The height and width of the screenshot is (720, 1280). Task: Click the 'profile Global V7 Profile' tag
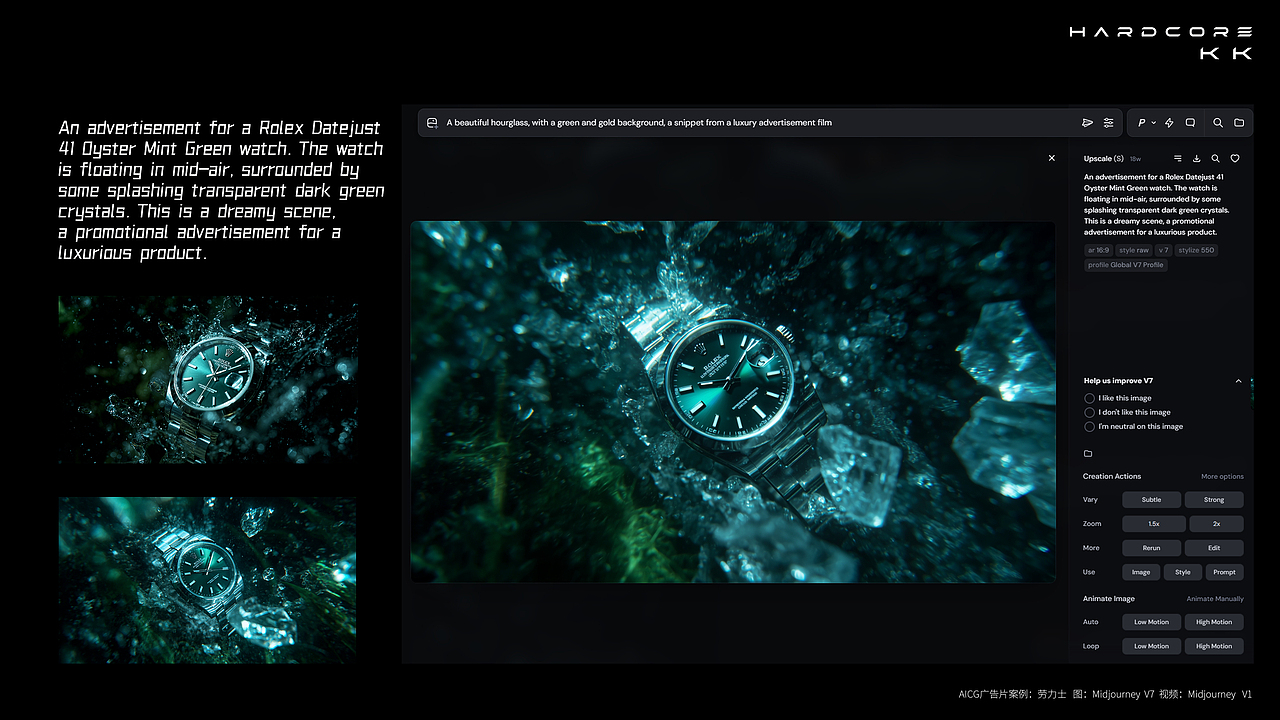(1126, 265)
